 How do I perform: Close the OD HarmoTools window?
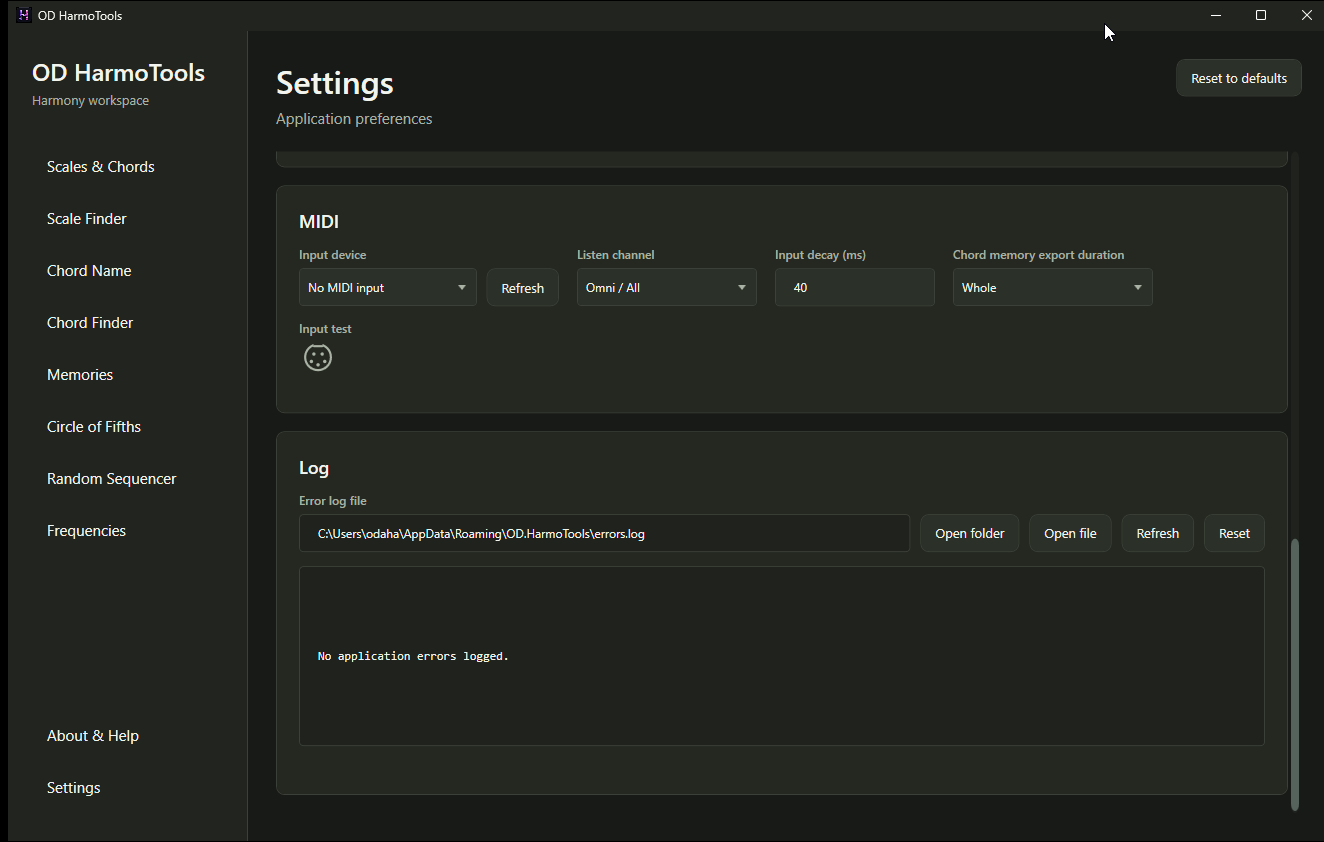pyautogui.click(x=1306, y=15)
